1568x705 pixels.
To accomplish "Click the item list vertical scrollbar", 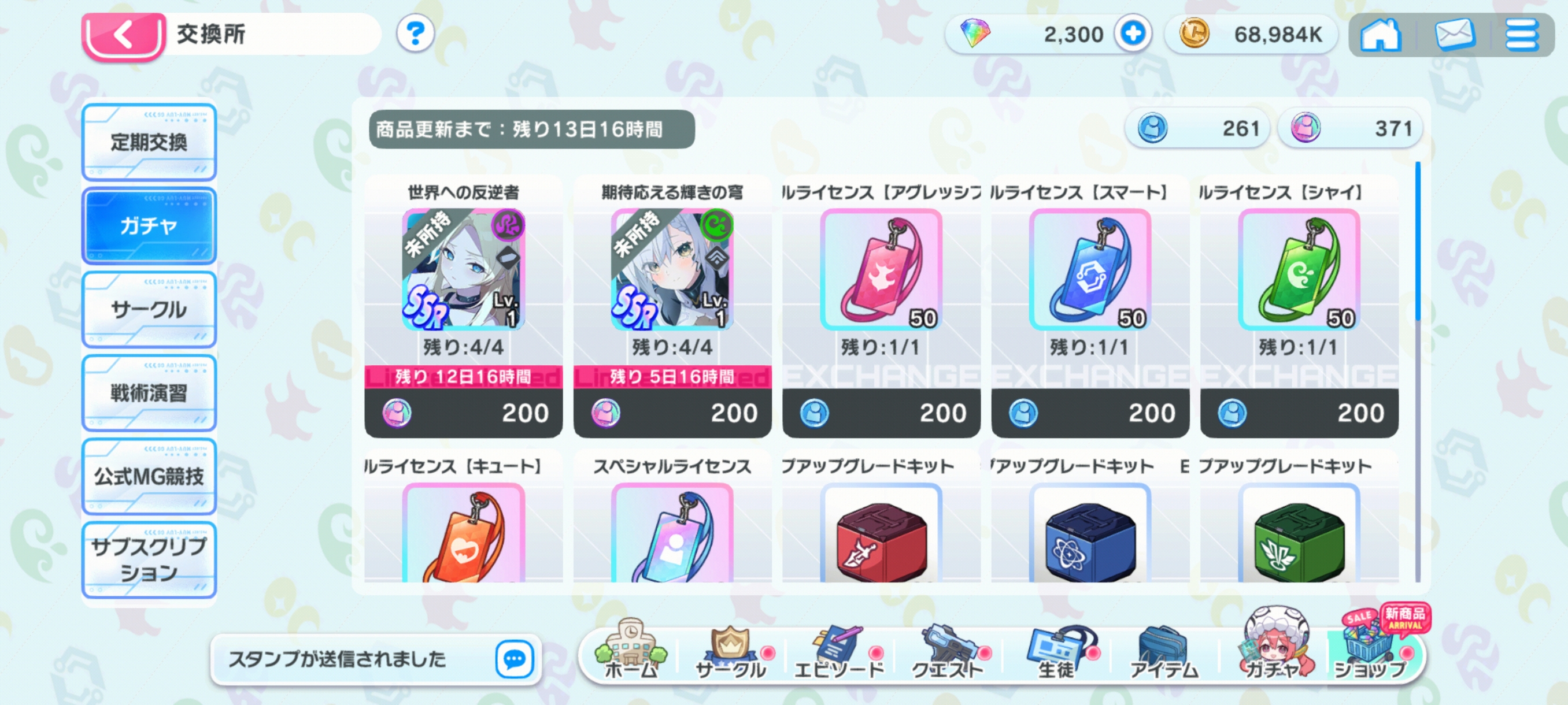I will click(1418, 371).
